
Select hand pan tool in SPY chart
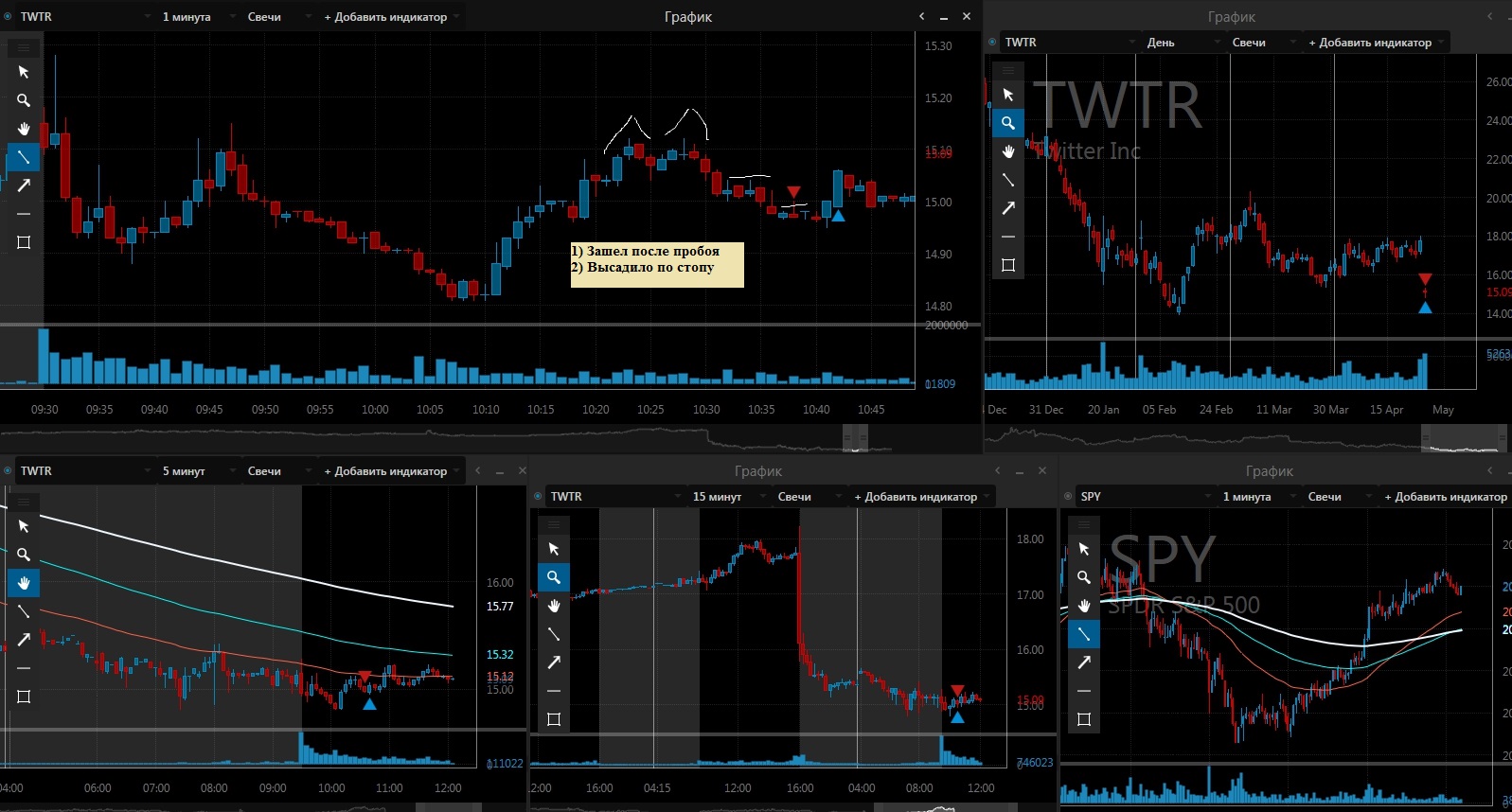(1084, 606)
